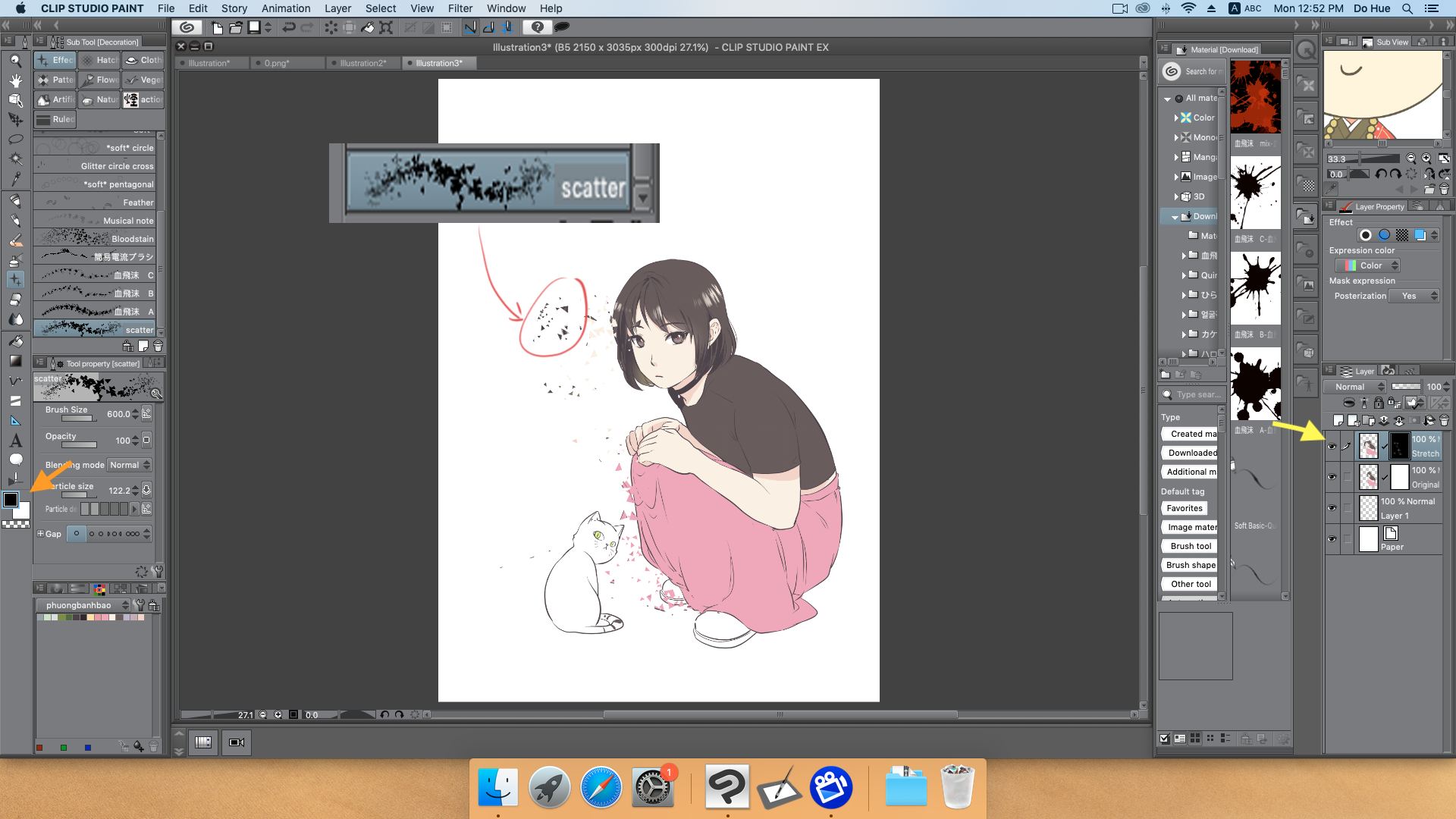
Task: Select the Eyedropper tool
Action: pyautogui.click(x=15, y=176)
